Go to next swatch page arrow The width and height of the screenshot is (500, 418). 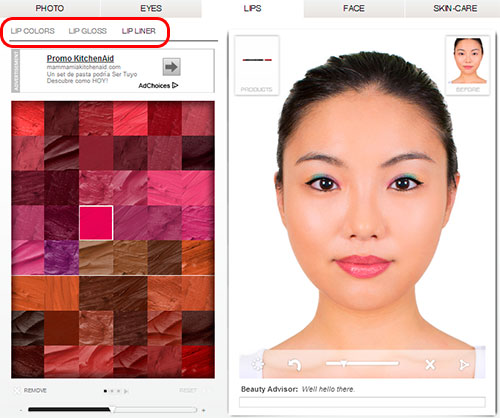coord(126,391)
